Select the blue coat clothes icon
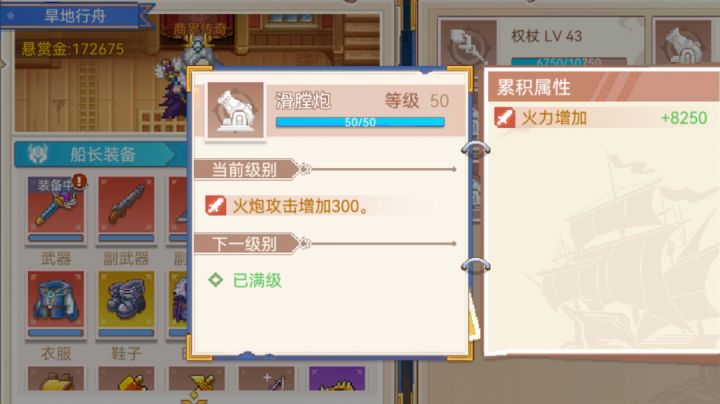The height and width of the screenshot is (404, 720). coord(56,299)
